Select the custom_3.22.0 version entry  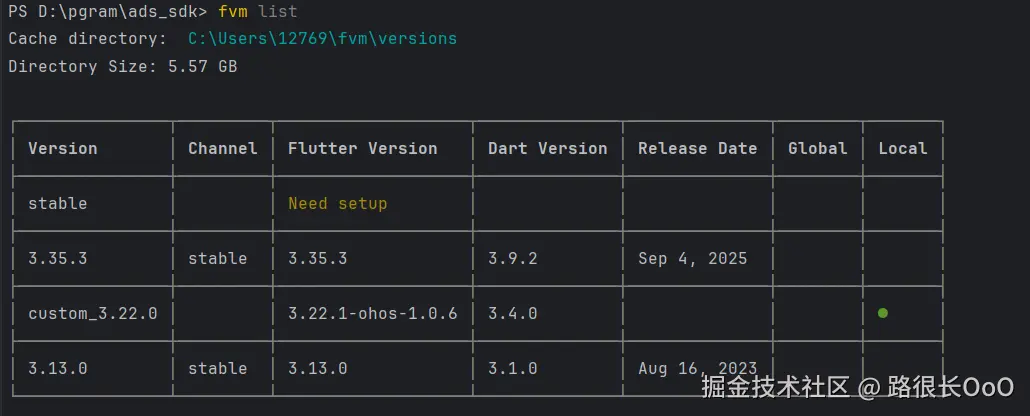pyautogui.click(x=92, y=314)
